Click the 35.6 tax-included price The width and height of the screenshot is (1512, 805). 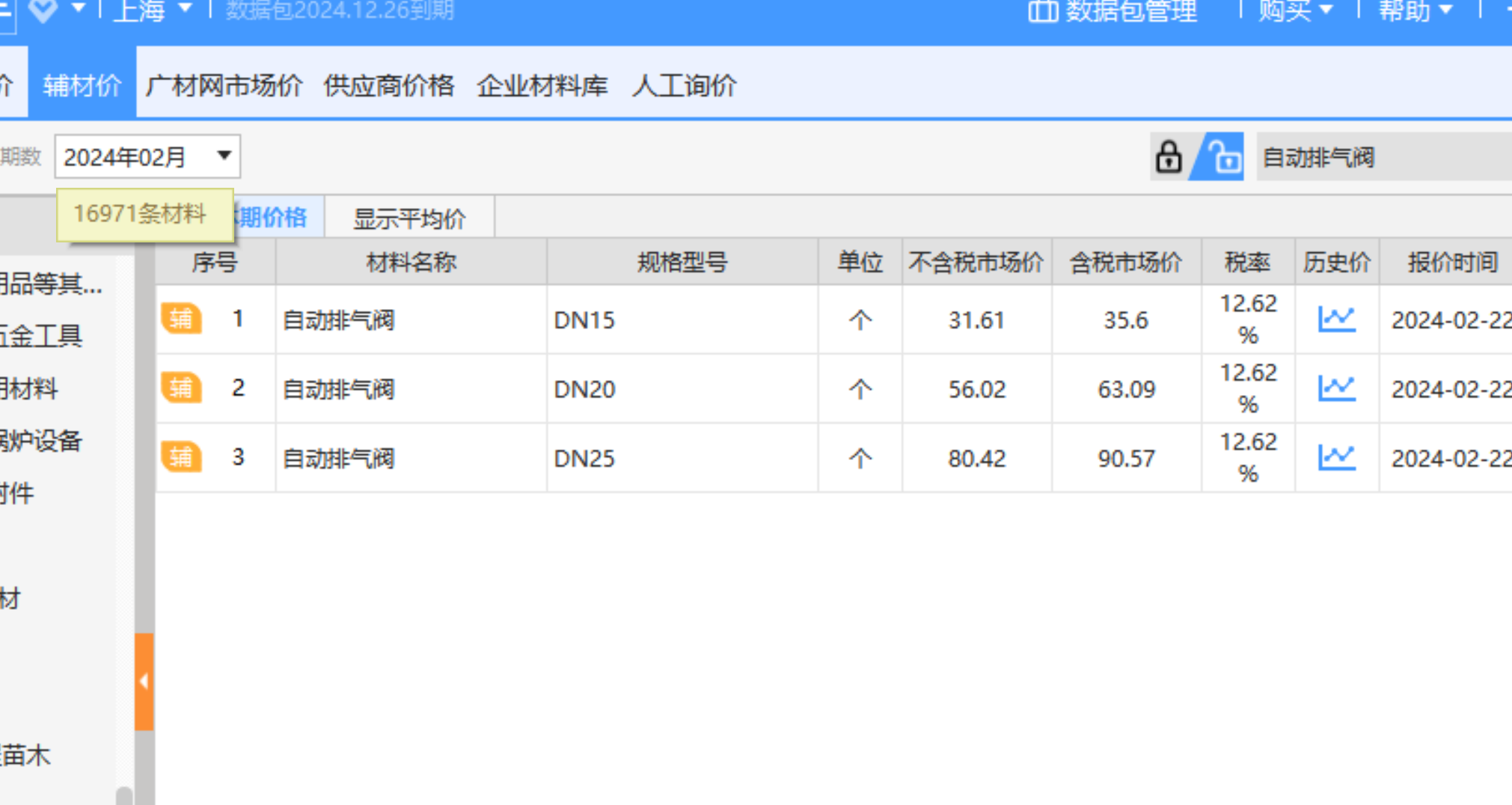tap(1126, 320)
